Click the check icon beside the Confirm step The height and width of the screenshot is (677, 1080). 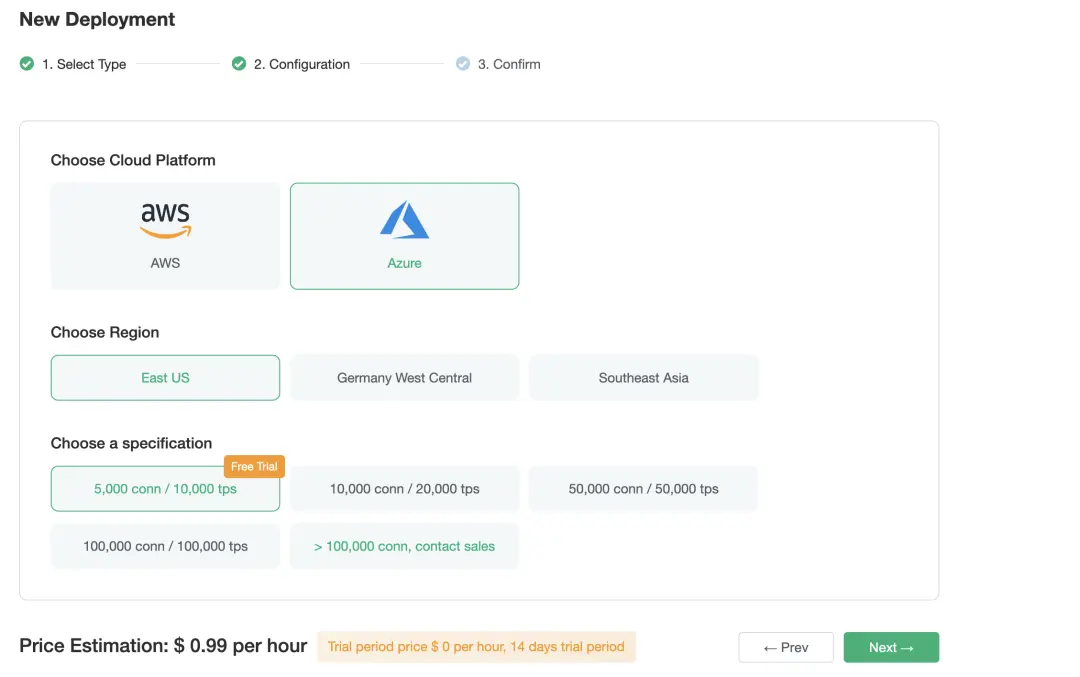point(463,63)
